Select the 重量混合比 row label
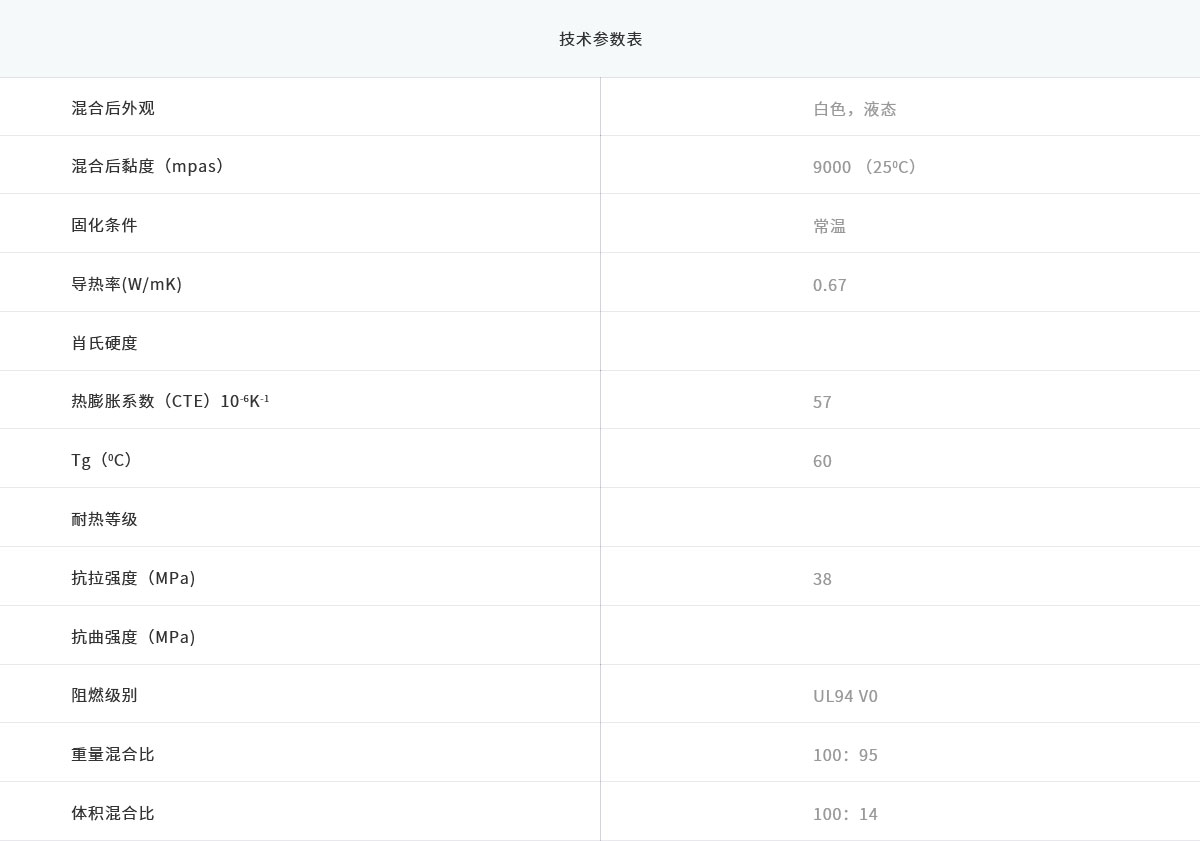 click(113, 754)
